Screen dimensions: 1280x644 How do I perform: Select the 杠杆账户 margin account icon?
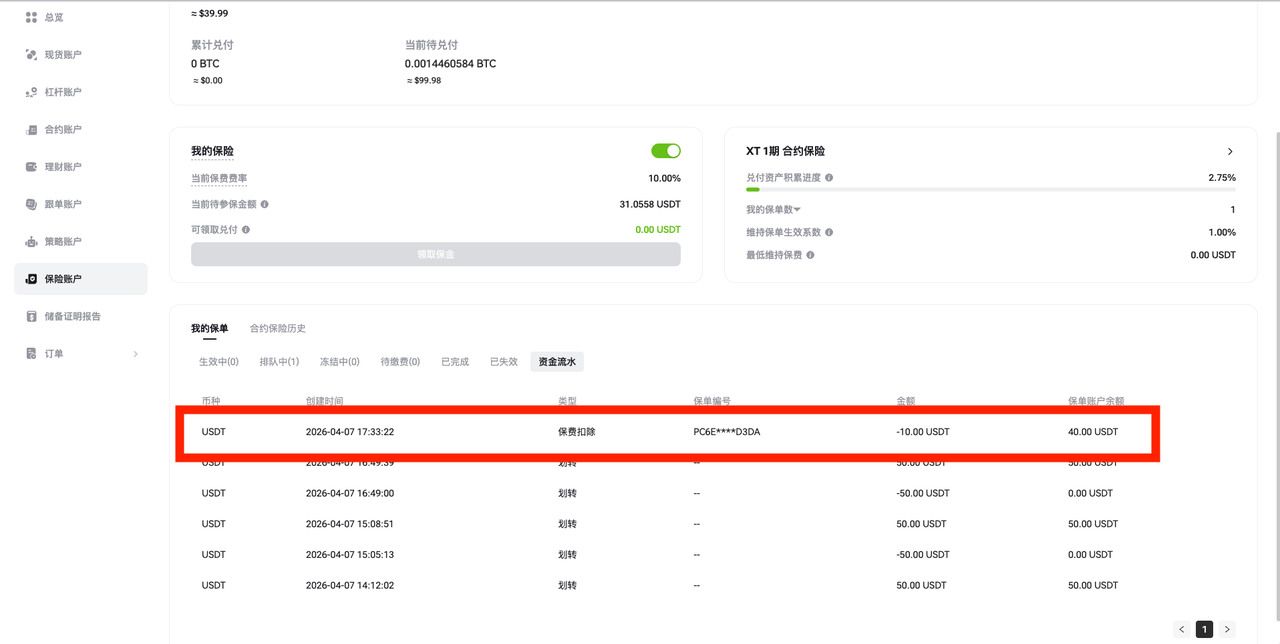tap(31, 92)
